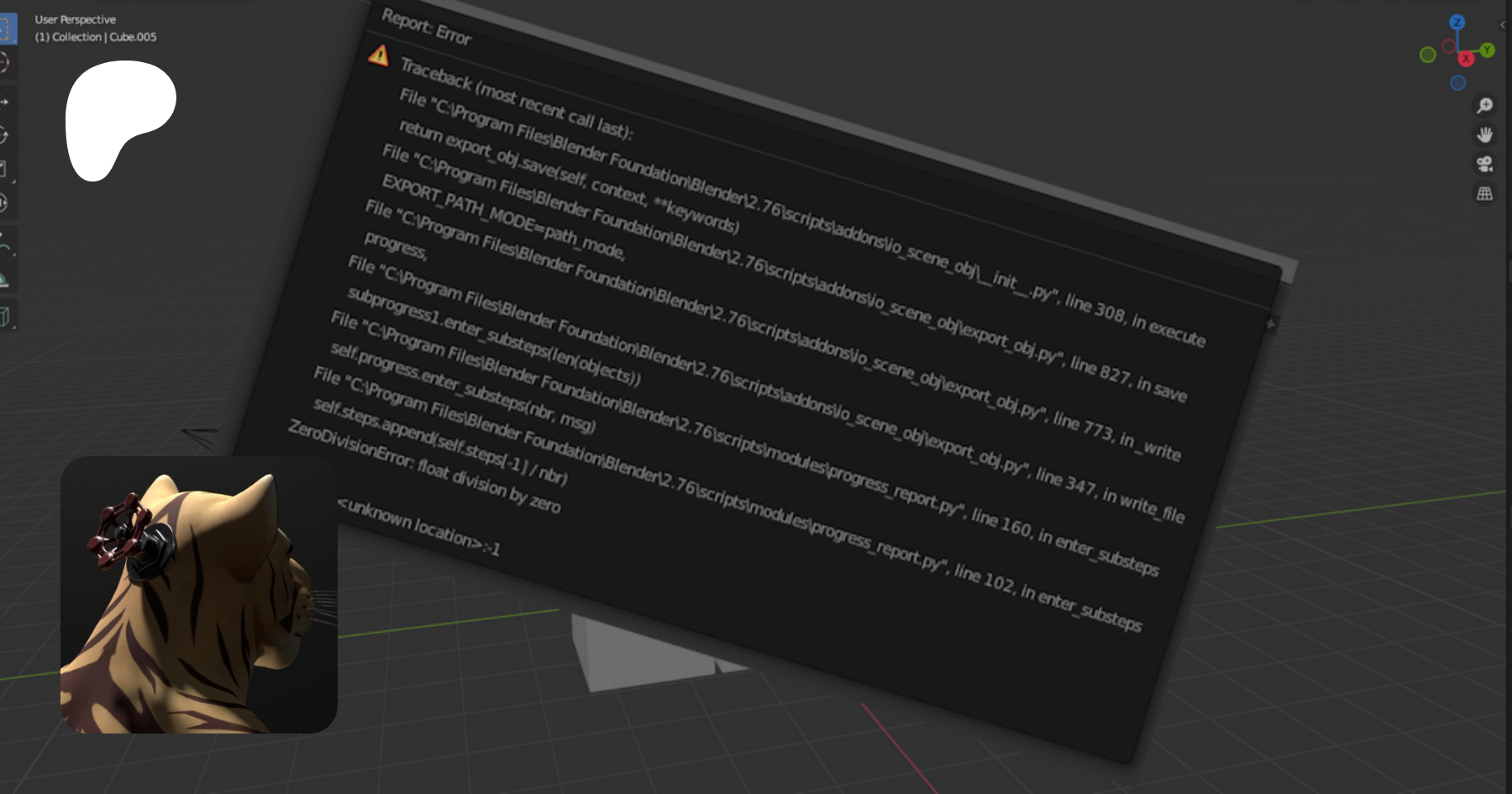
Task: Click the blue Z axis gizmo ball
Action: pos(1457,23)
